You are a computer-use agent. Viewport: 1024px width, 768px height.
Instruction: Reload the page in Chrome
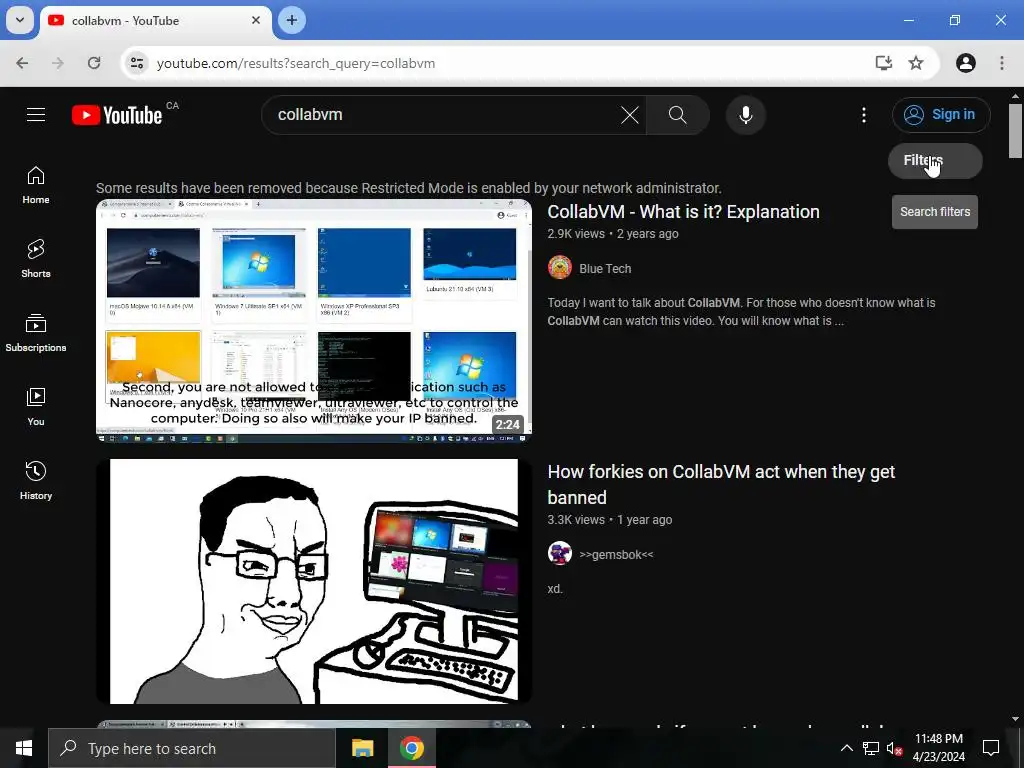pyautogui.click(x=94, y=63)
